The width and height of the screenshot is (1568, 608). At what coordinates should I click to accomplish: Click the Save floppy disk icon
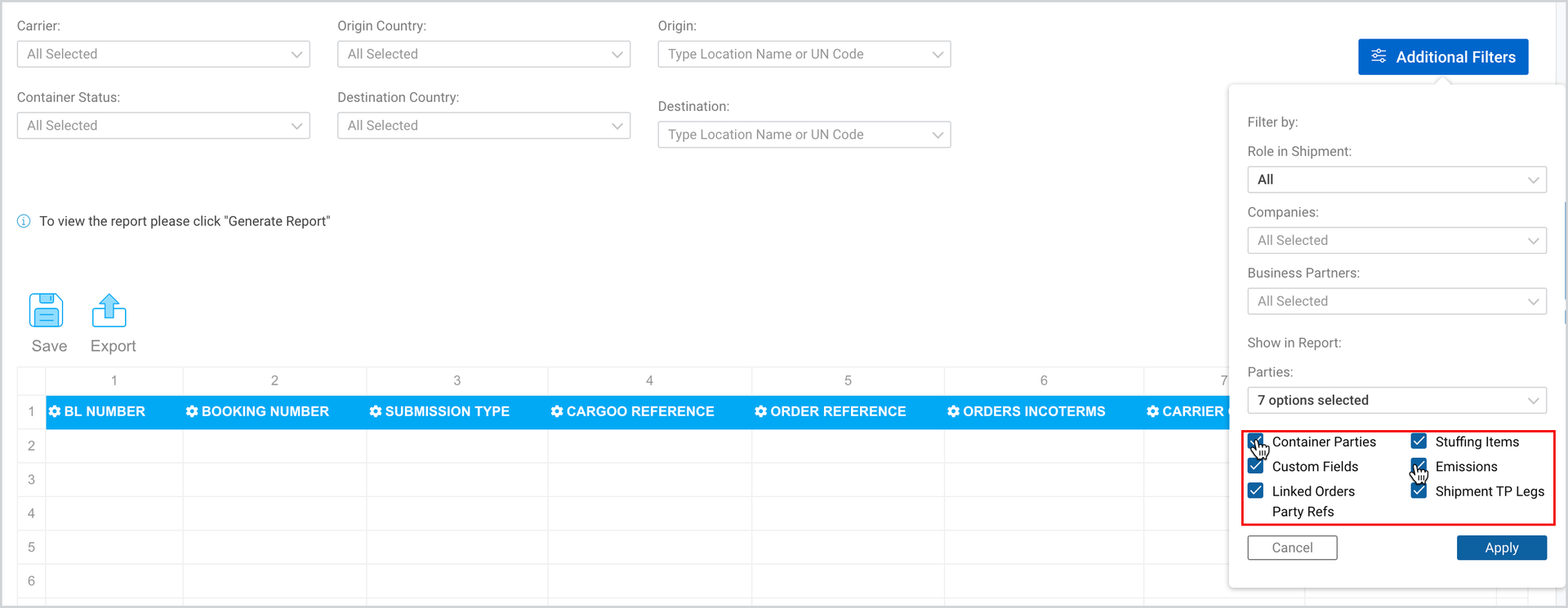point(47,311)
